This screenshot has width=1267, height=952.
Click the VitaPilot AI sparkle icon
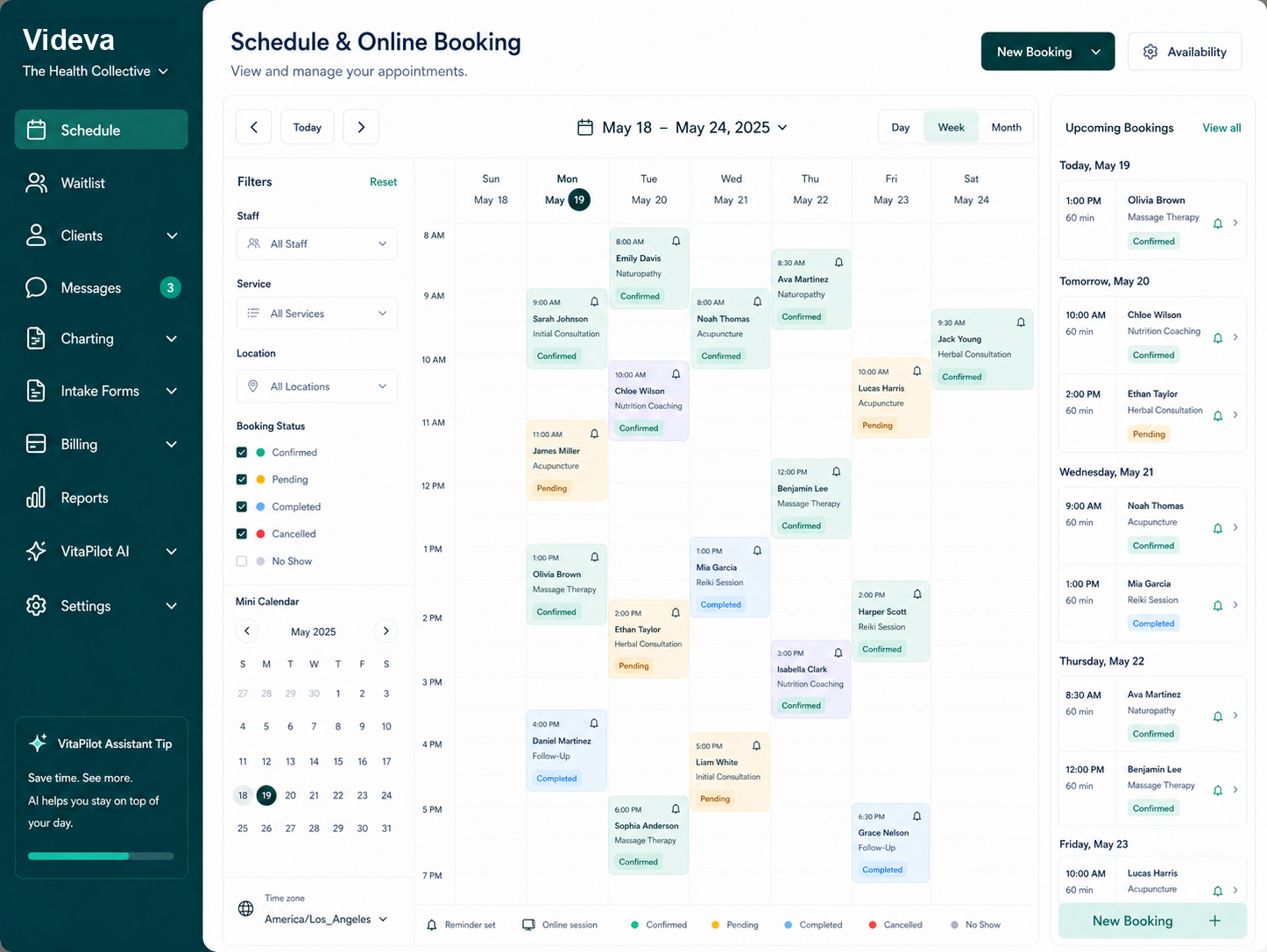[x=36, y=551]
